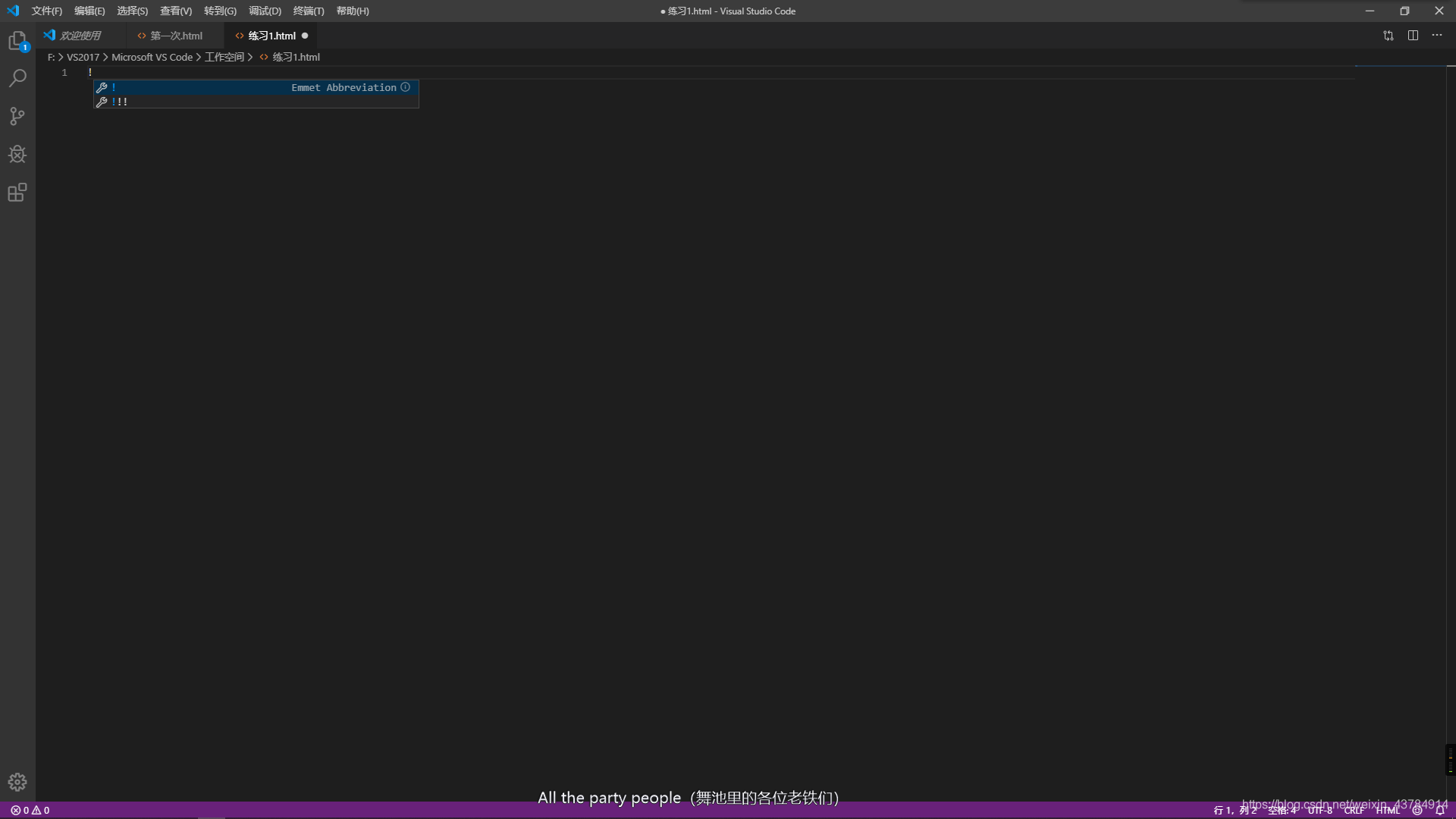Split the editor to the right
This screenshot has height=819, width=1456.
tap(1413, 36)
